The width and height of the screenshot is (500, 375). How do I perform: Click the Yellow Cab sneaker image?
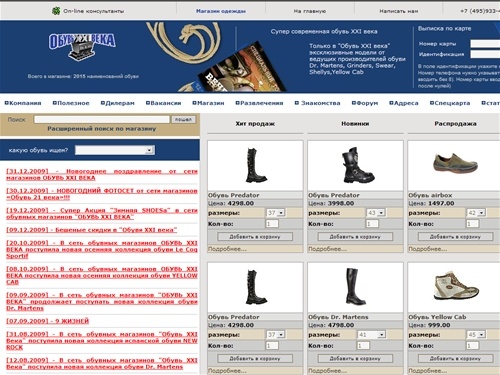pyautogui.click(x=456, y=286)
